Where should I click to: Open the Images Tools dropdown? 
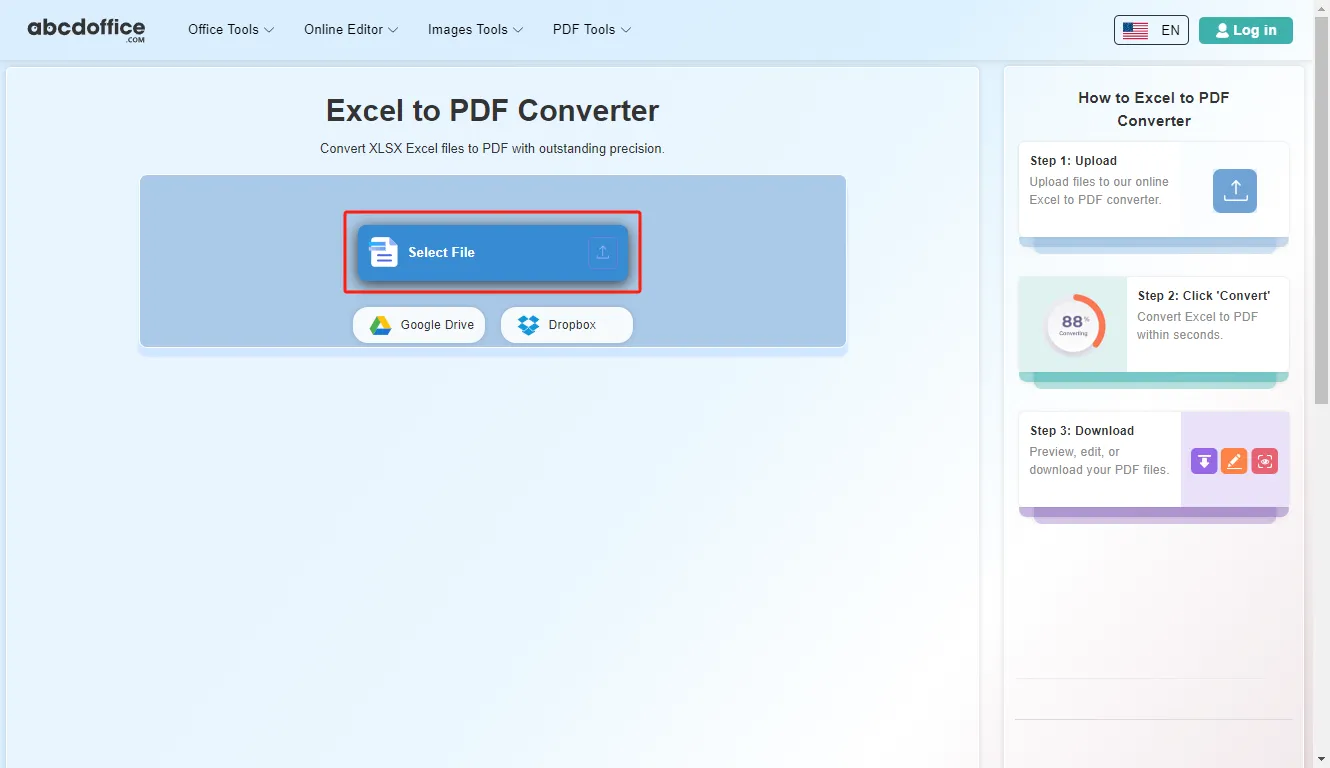(475, 30)
